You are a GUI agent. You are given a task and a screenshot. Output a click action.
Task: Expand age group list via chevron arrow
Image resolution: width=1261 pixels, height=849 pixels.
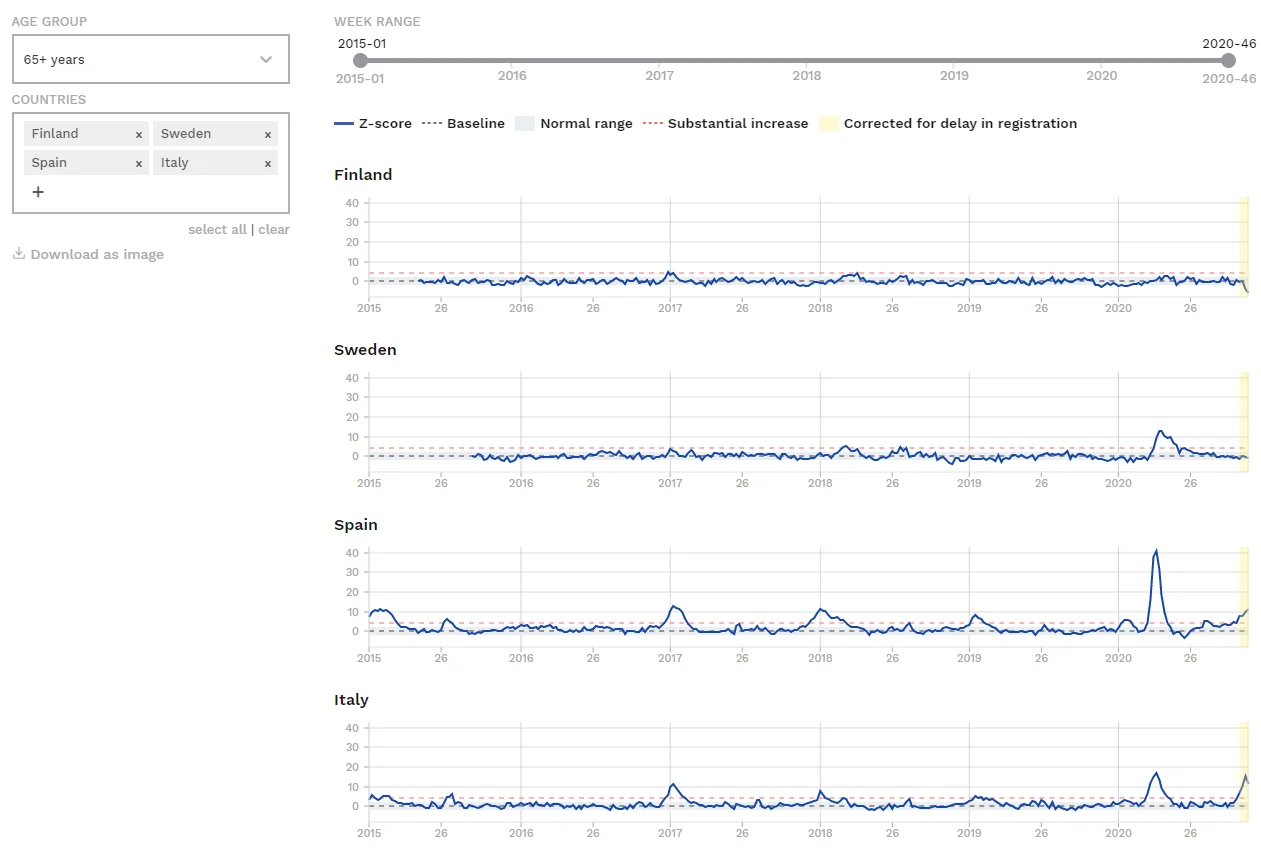tap(266, 60)
